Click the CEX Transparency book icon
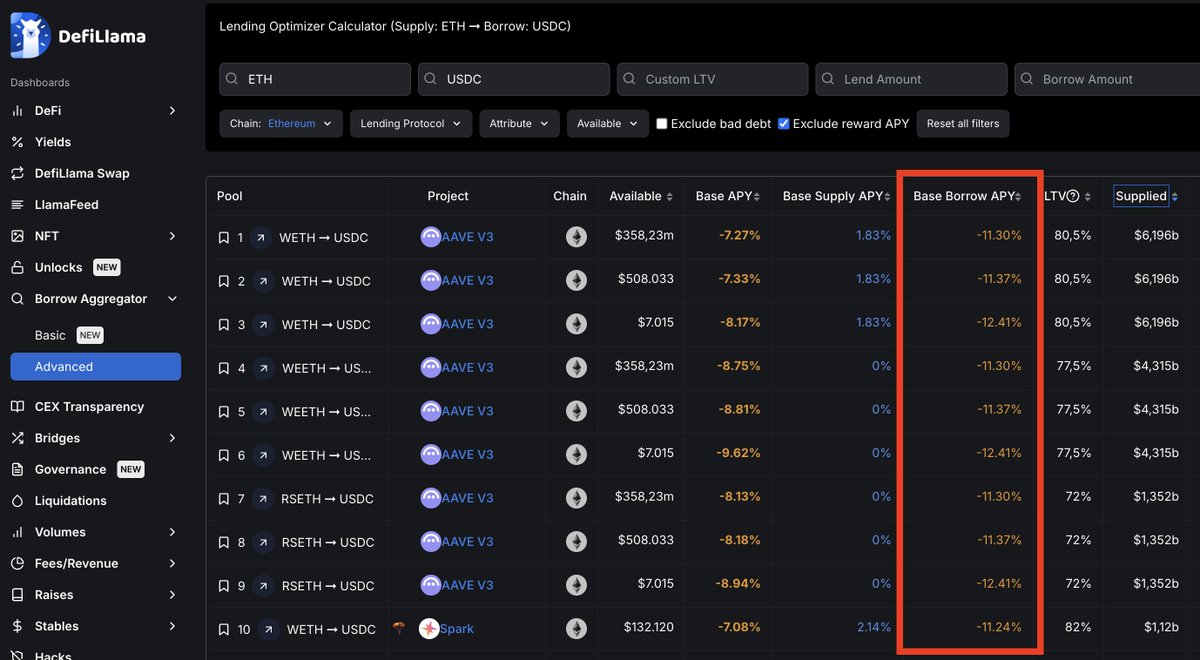The image size is (1200, 660). [x=17, y=407]
